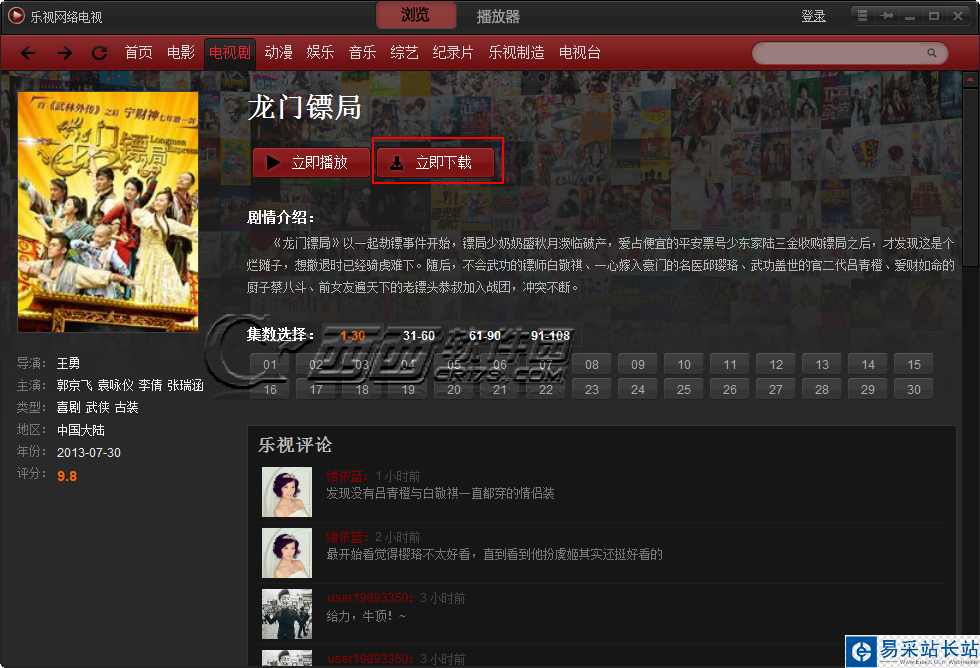Select episode 30
980x668 pixels.
coord(914,389)
